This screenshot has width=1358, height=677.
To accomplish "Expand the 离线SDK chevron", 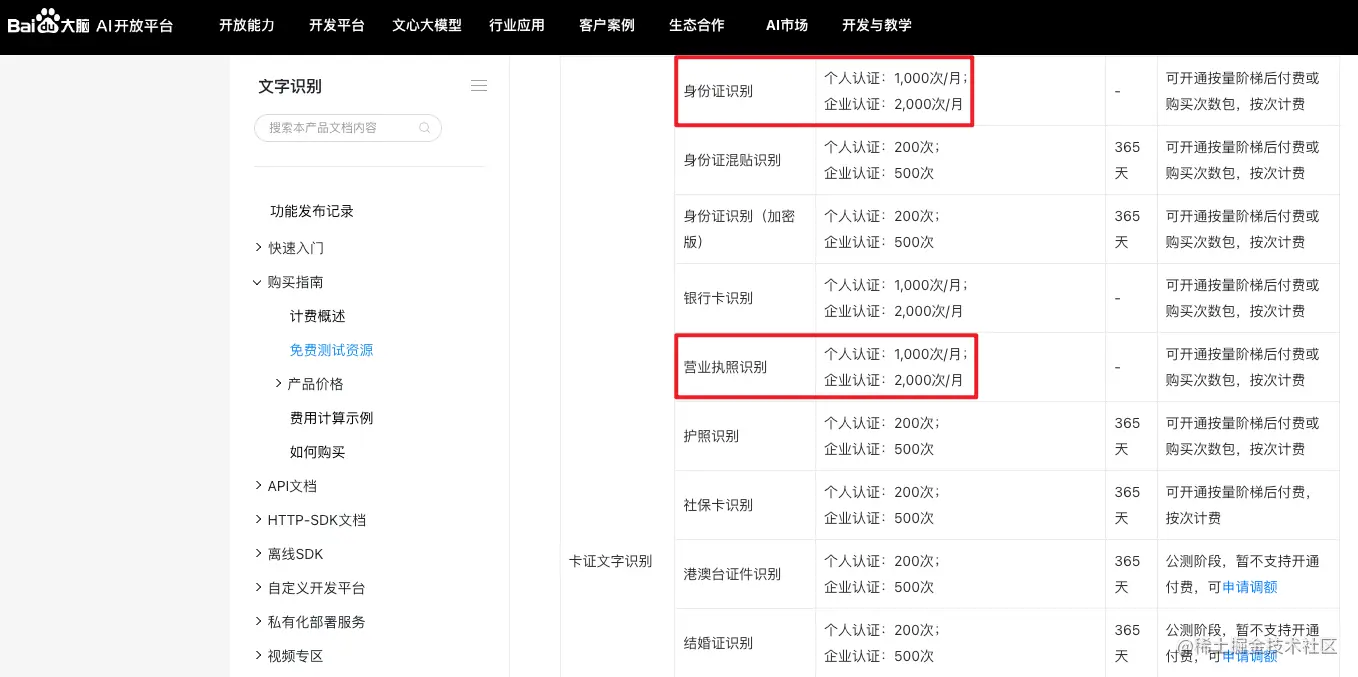I will point(258,553).
